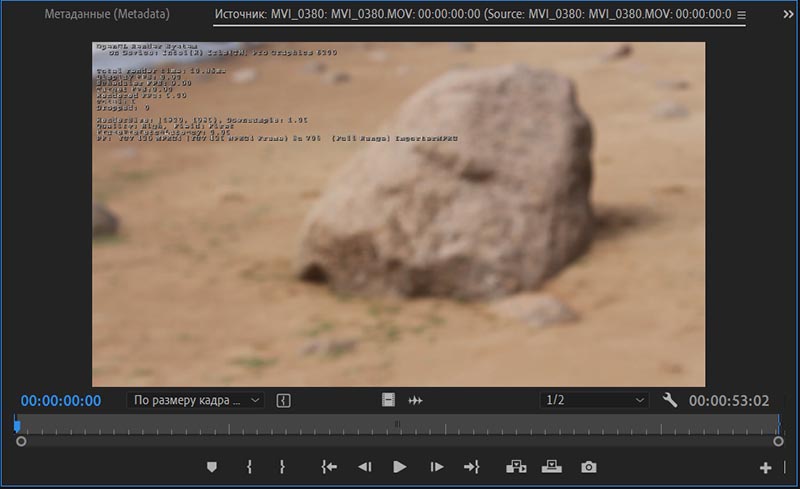This screenshot has width=800, height=489.
Task: Click the Overwrite edit button
Action: [x=552, y=467]
